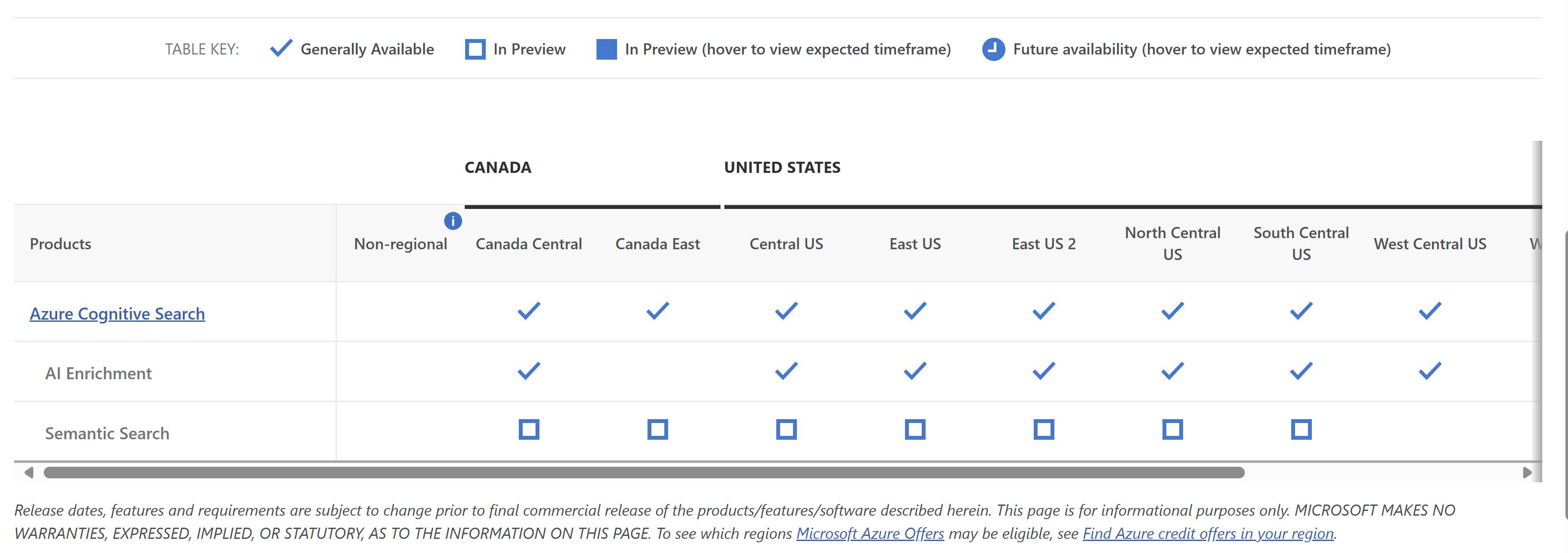Click Semantic Search preview box under South Central US
The image size is (1568, 553).
click(x=1301, y=429)
